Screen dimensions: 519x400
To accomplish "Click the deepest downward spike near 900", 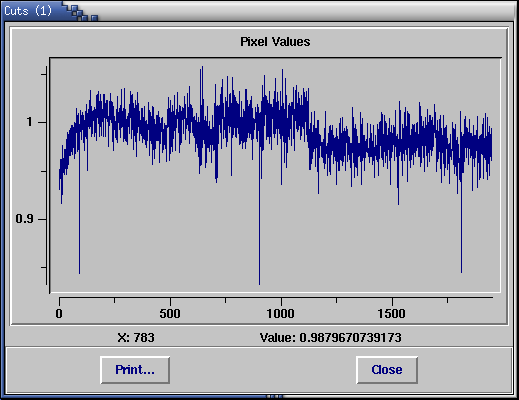I will point(259,283).
